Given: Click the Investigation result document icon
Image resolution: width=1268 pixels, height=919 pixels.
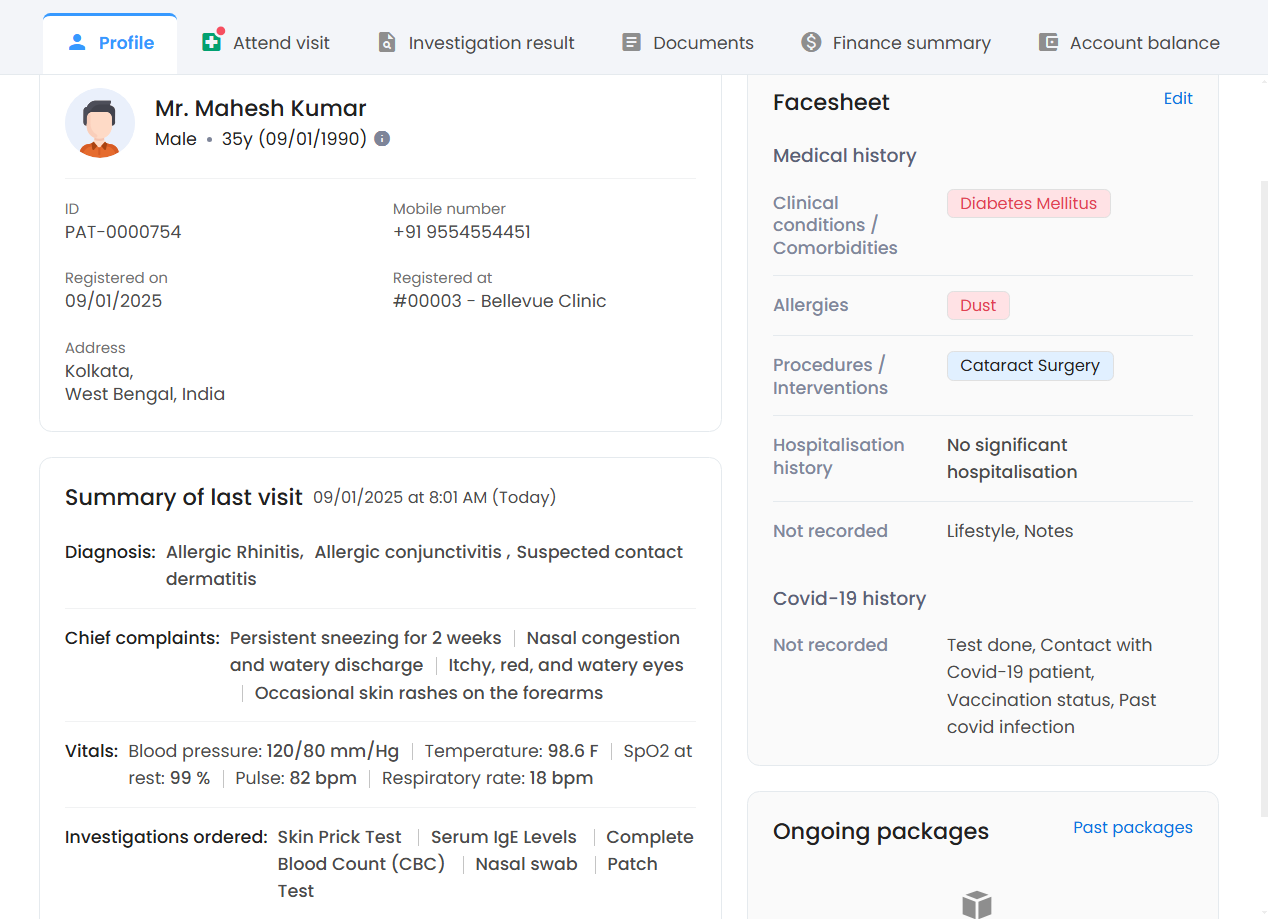Looking at the screenshot, I should tap(386, 42).
